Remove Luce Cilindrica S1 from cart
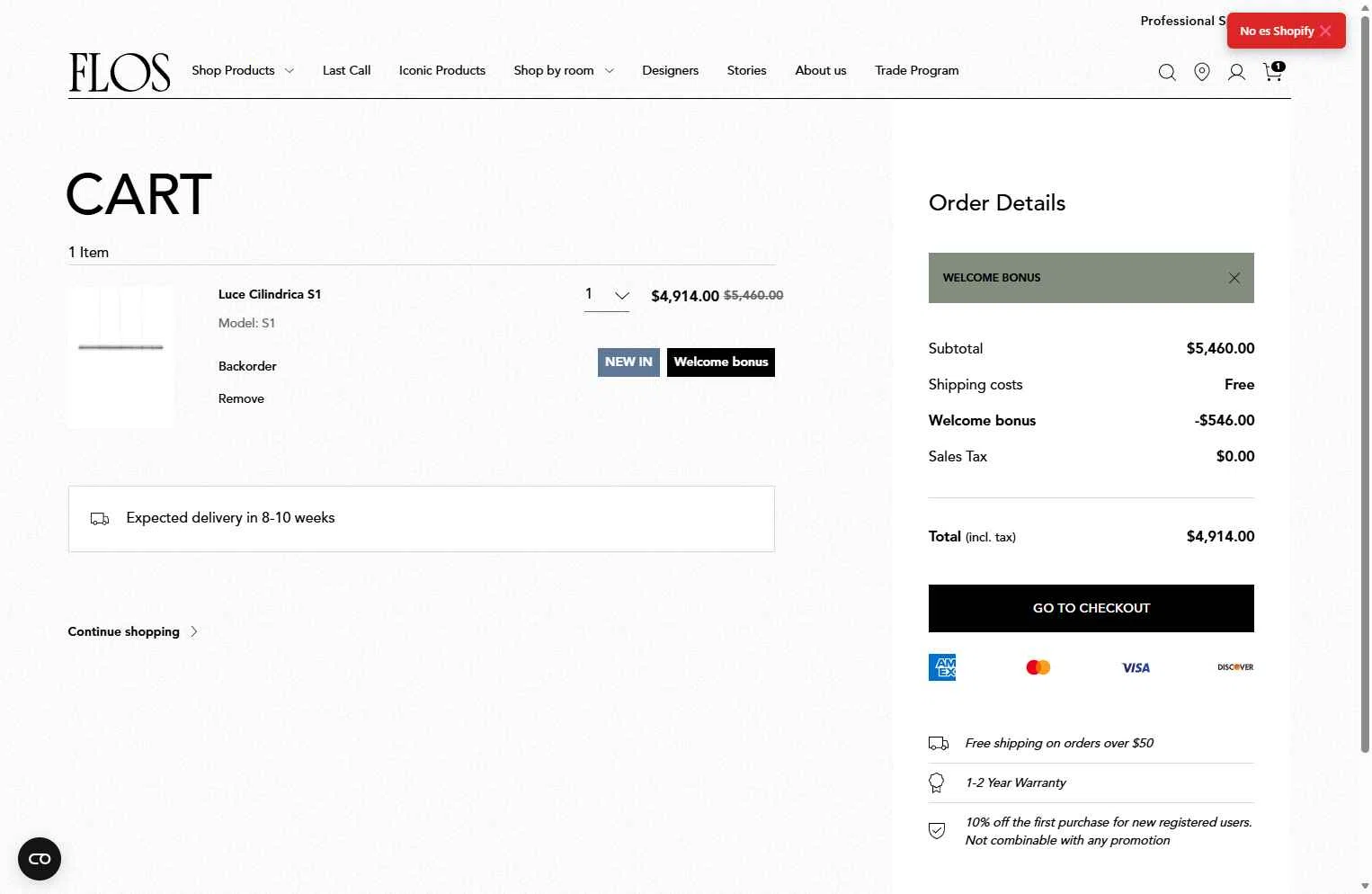Image resolution: width=1372 pixels, height=894 pixels. click(241, 398)
